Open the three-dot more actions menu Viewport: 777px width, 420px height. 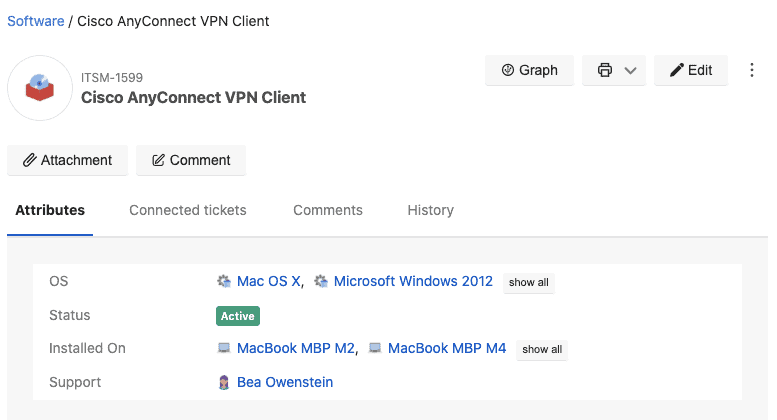(x=752, y=70)
